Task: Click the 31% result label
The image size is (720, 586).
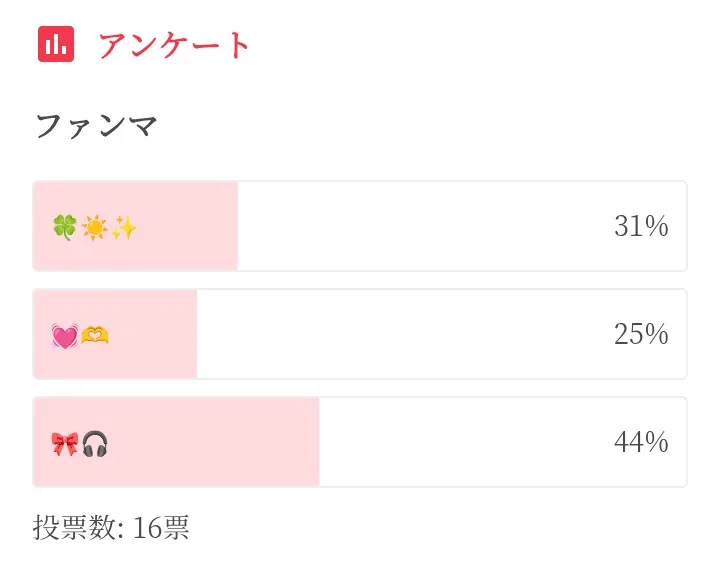Action: [641, 227]
